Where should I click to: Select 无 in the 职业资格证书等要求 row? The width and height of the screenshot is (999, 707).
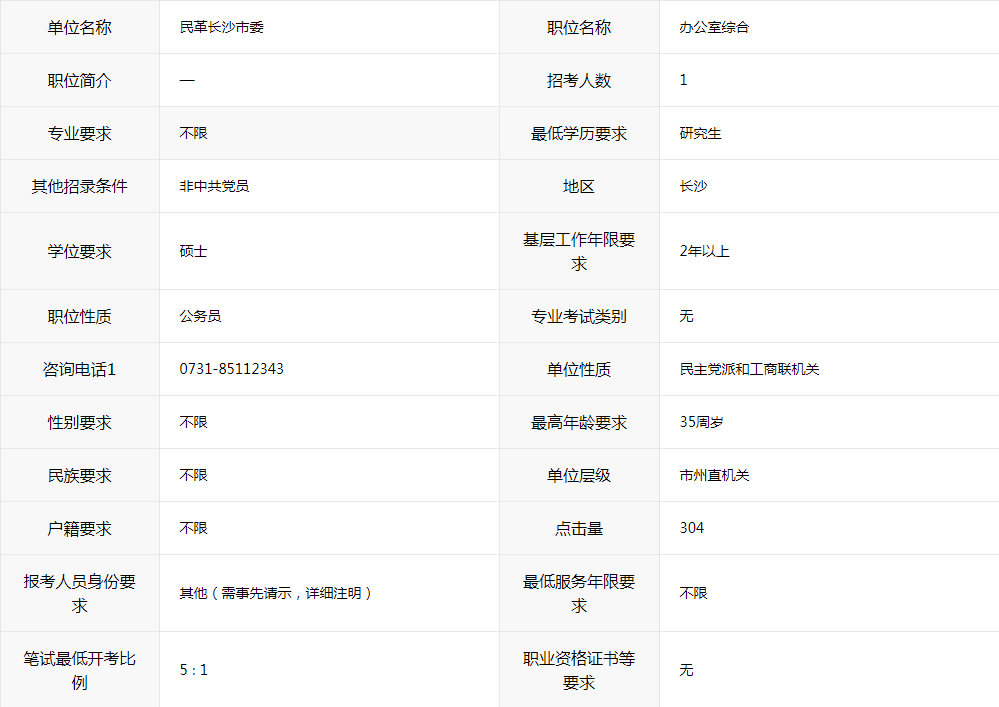point(686,670)
